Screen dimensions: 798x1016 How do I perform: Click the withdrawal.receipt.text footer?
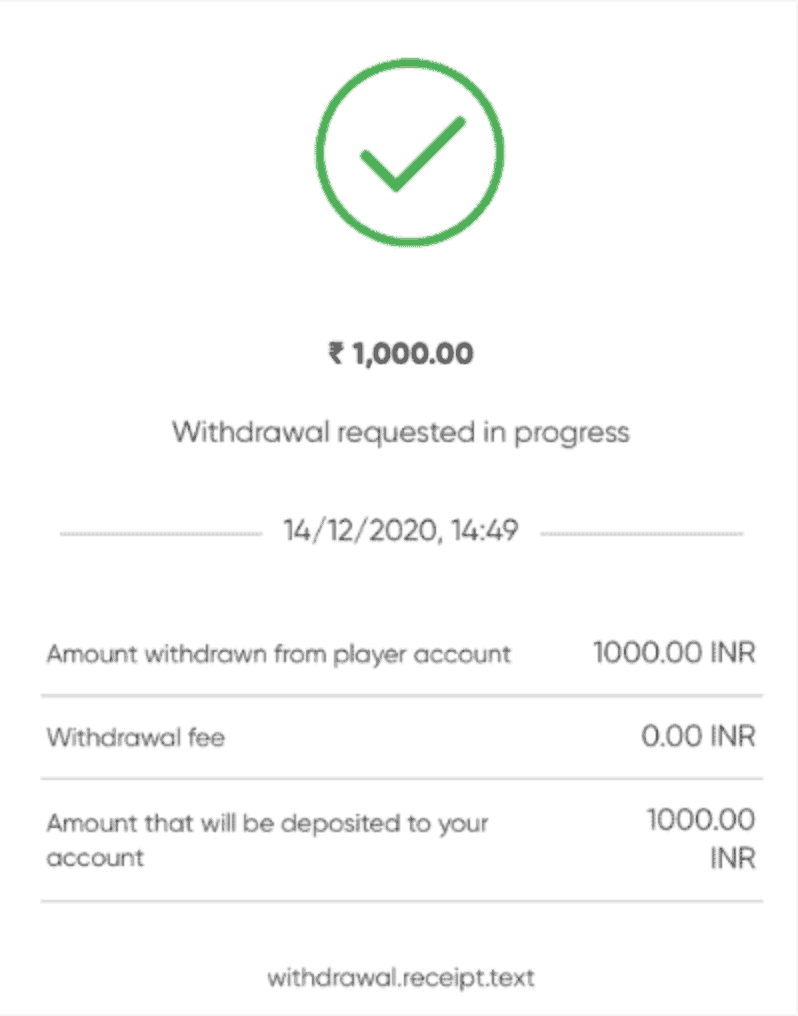(x=401, y=978)
